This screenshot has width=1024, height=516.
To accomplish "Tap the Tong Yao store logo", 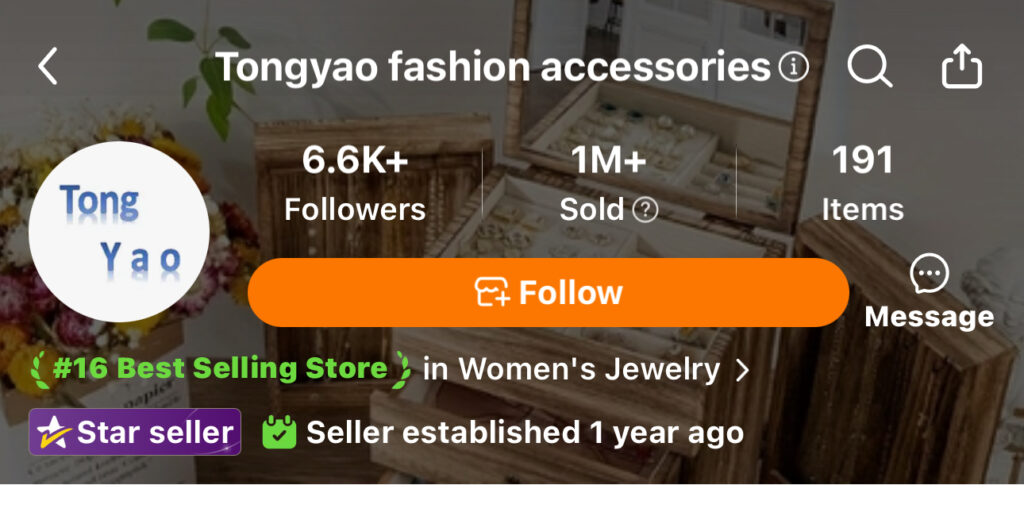I will point(120,231).
